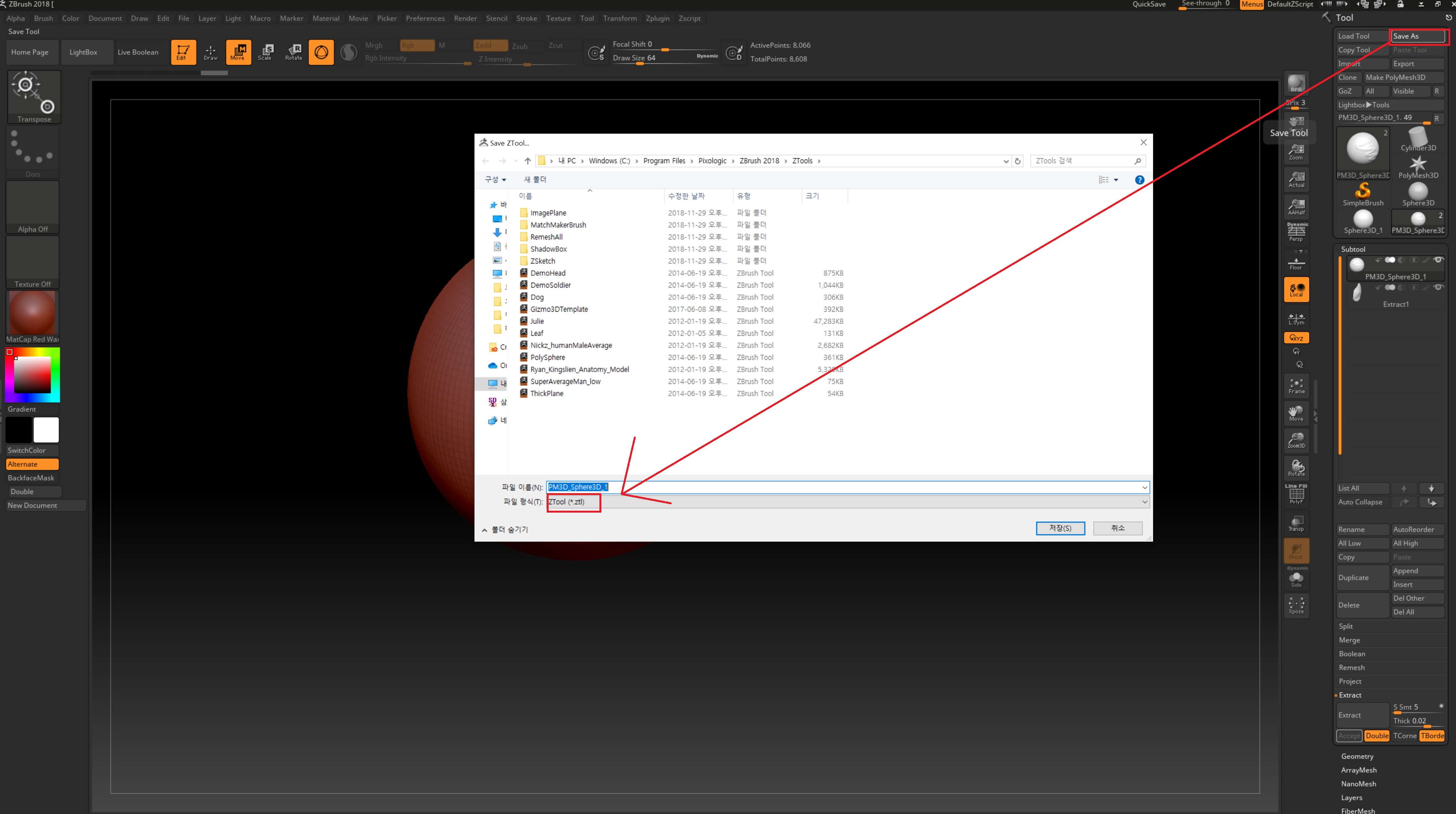Click the Transp transparency icon
Screen dimensions: 1456x814
(1296, 523)
